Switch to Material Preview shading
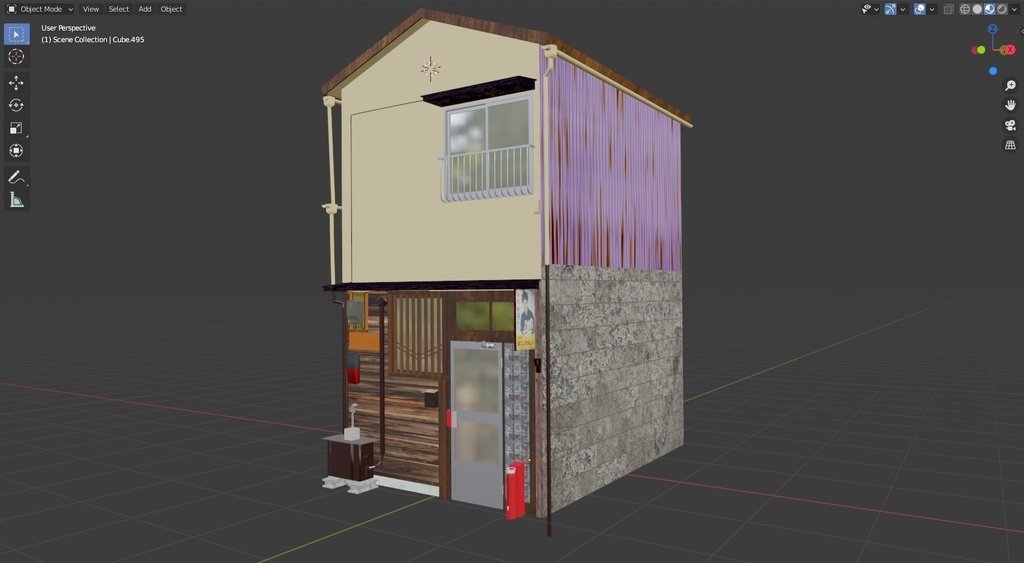Image resolution: width=1024 pixels, height=563 pixels. pos(989,9)
